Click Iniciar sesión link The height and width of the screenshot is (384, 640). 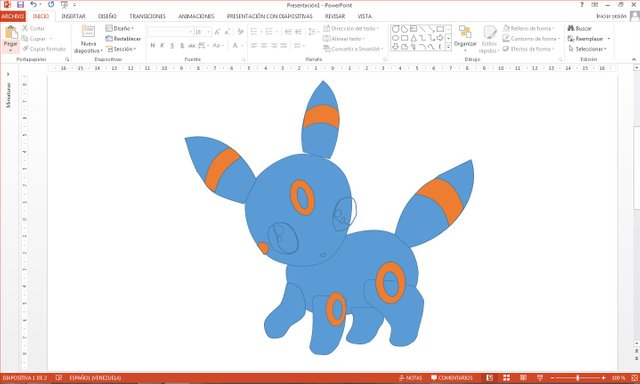pos(611,16)
